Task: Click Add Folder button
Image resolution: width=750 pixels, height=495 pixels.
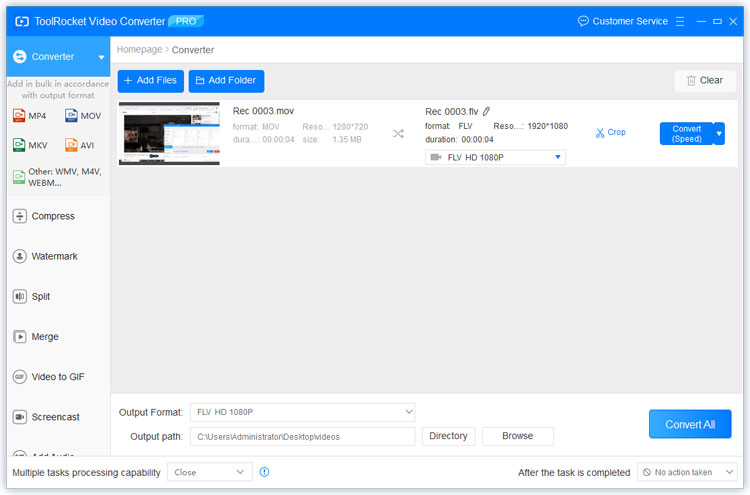Action: (226, 81)
